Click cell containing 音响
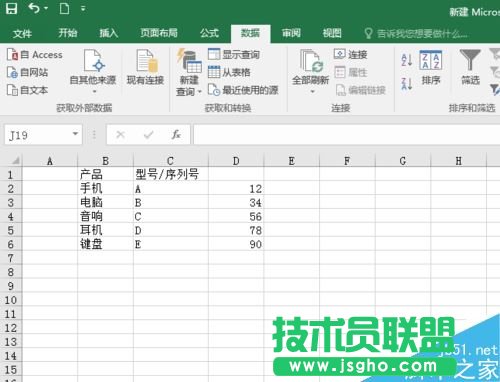 click(x=106, y=216)
